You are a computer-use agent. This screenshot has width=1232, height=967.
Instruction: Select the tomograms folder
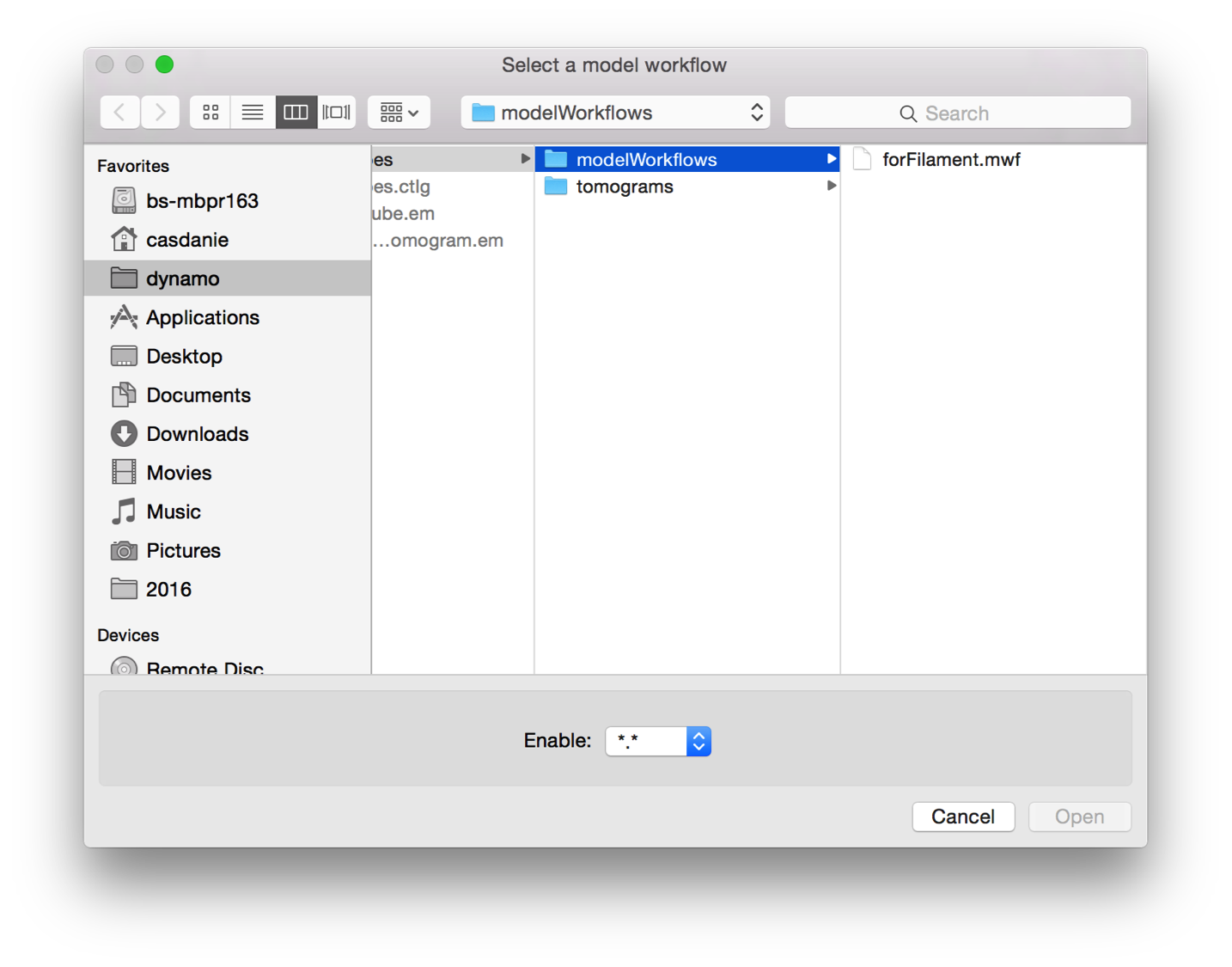pos(625,187)
